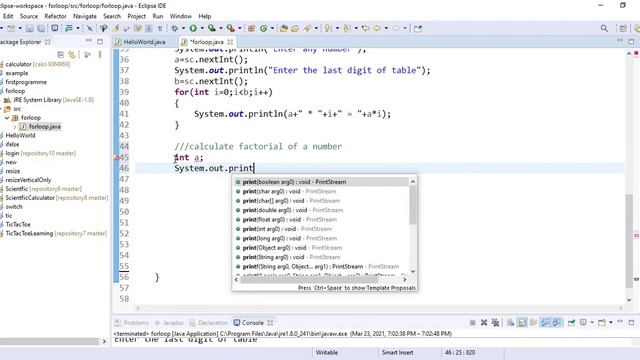Click the Save All icon
This screenshot has height=360, width=640.
coord(41,28)
